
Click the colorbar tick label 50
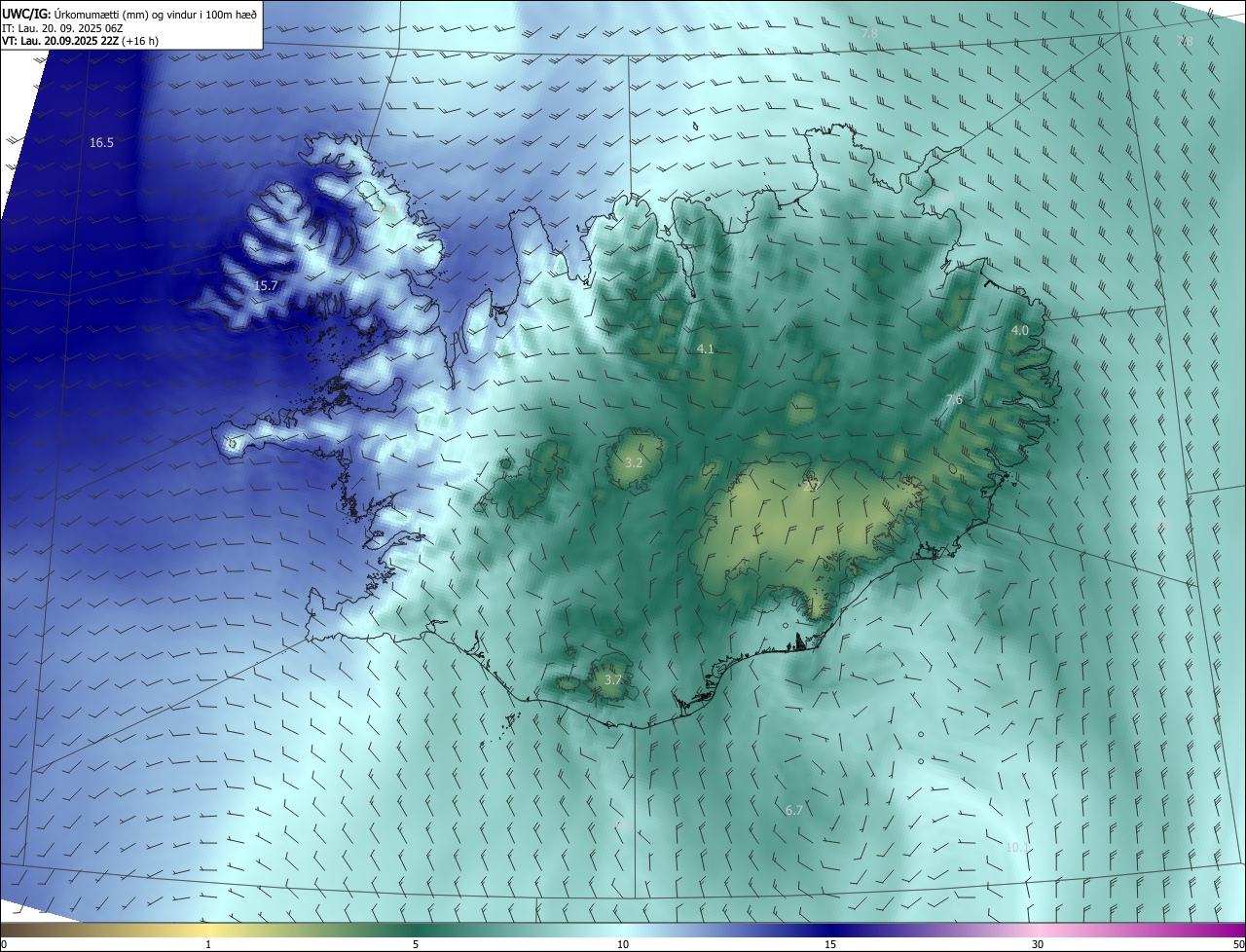point(1238,944)
